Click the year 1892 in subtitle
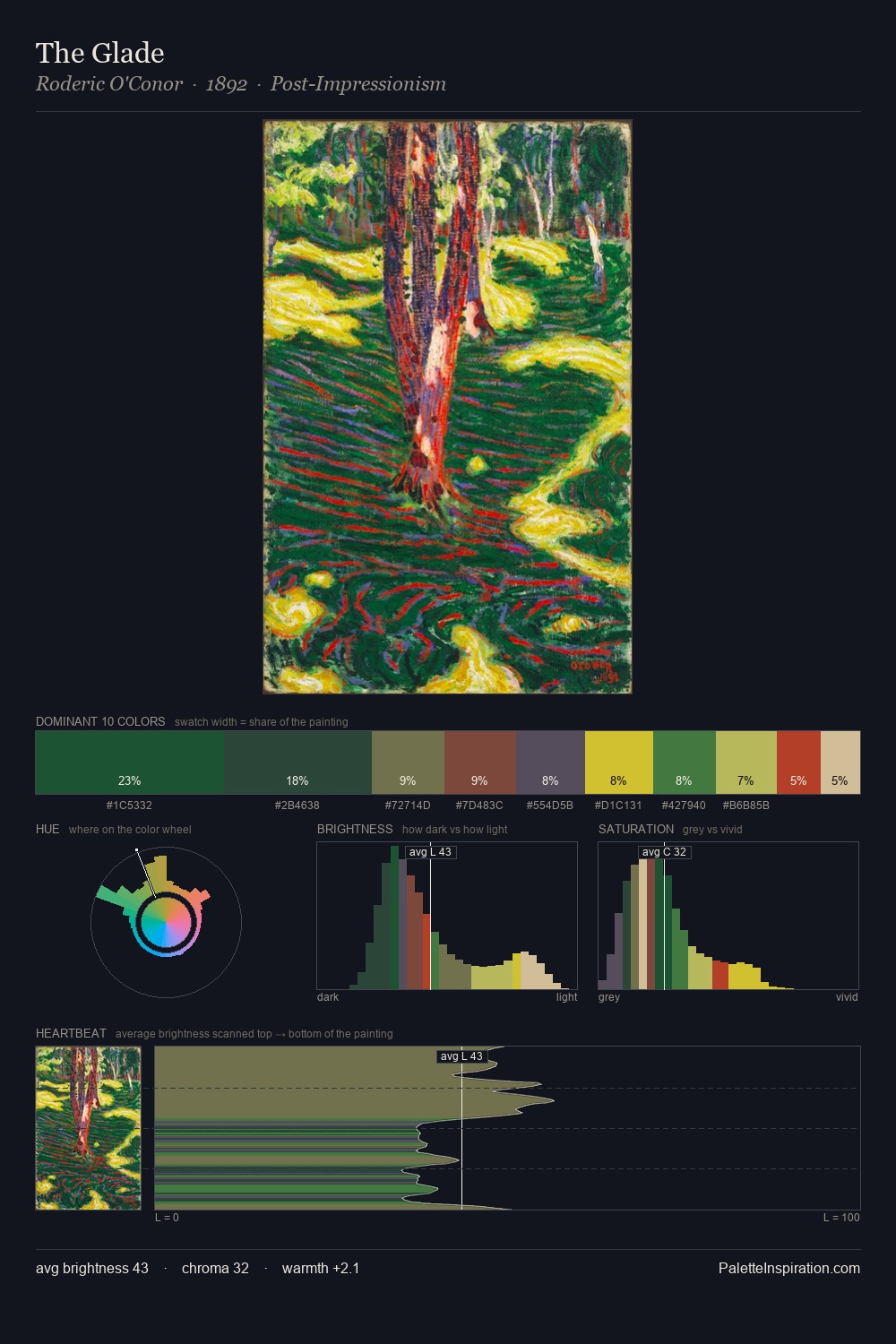The width and height of the screenshot is (896, 1344). pos(227,84)
